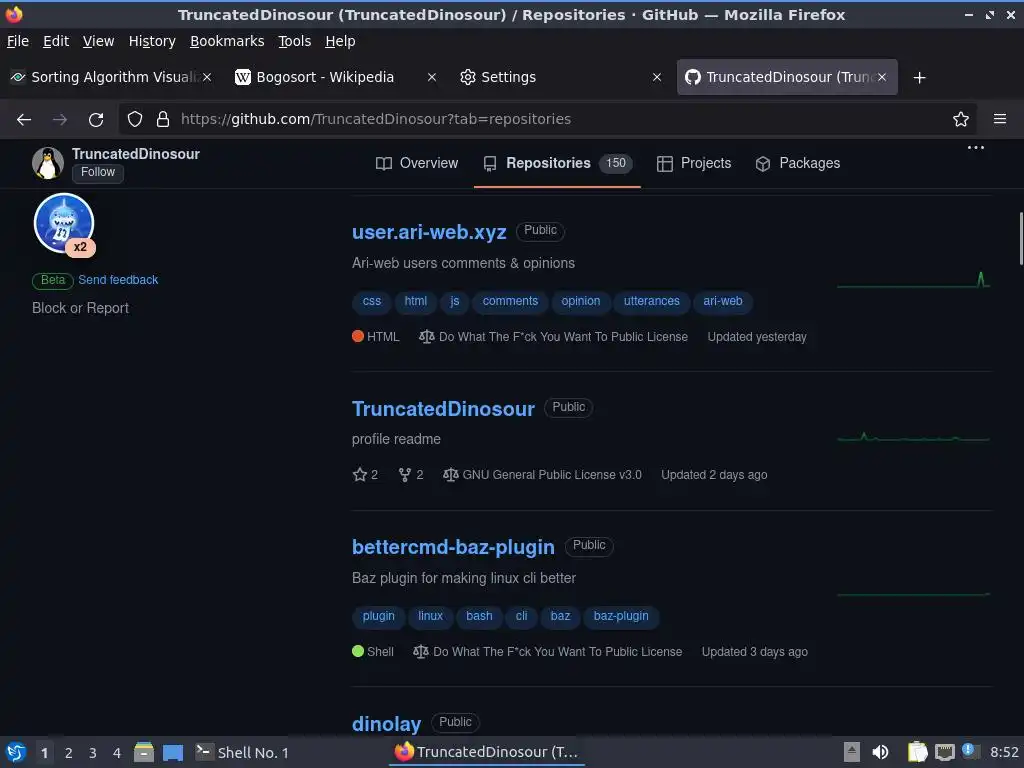Open the desktop start menu icon
Screen dimensions: 1024x768
(16, 752)
